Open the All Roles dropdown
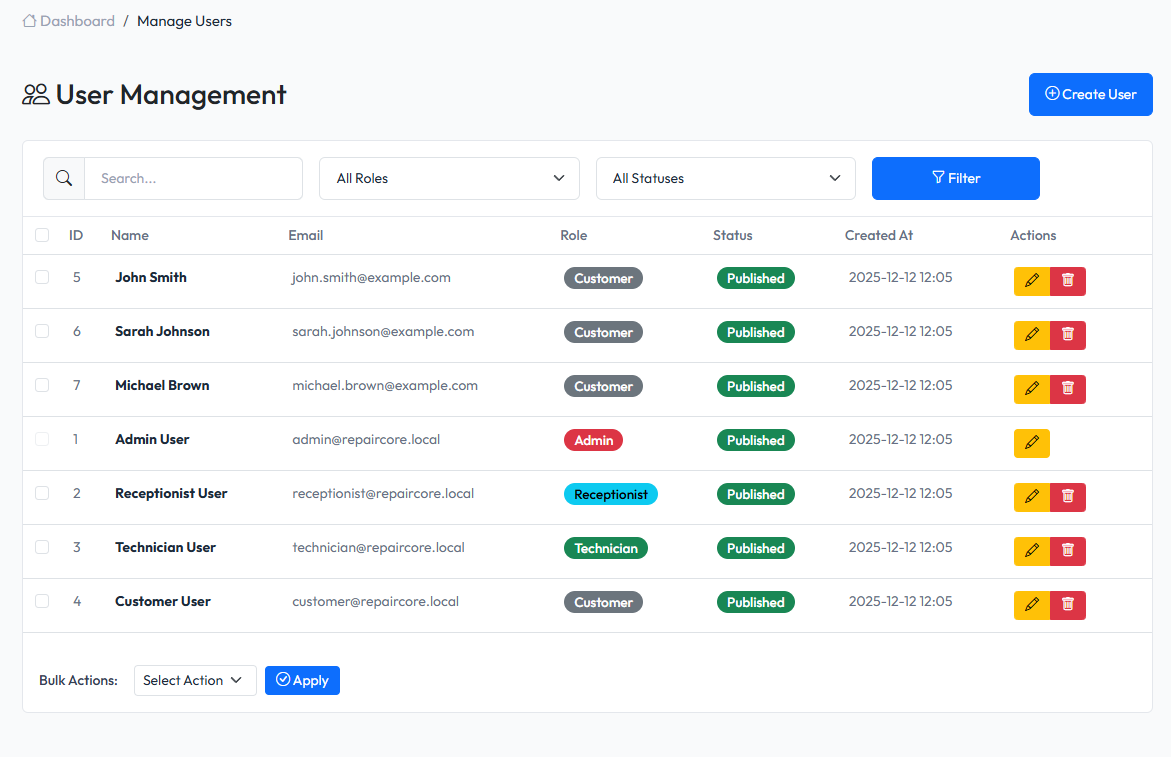Image resolution: width=1171 pixels, height=757 pixels. click(449, 178)
